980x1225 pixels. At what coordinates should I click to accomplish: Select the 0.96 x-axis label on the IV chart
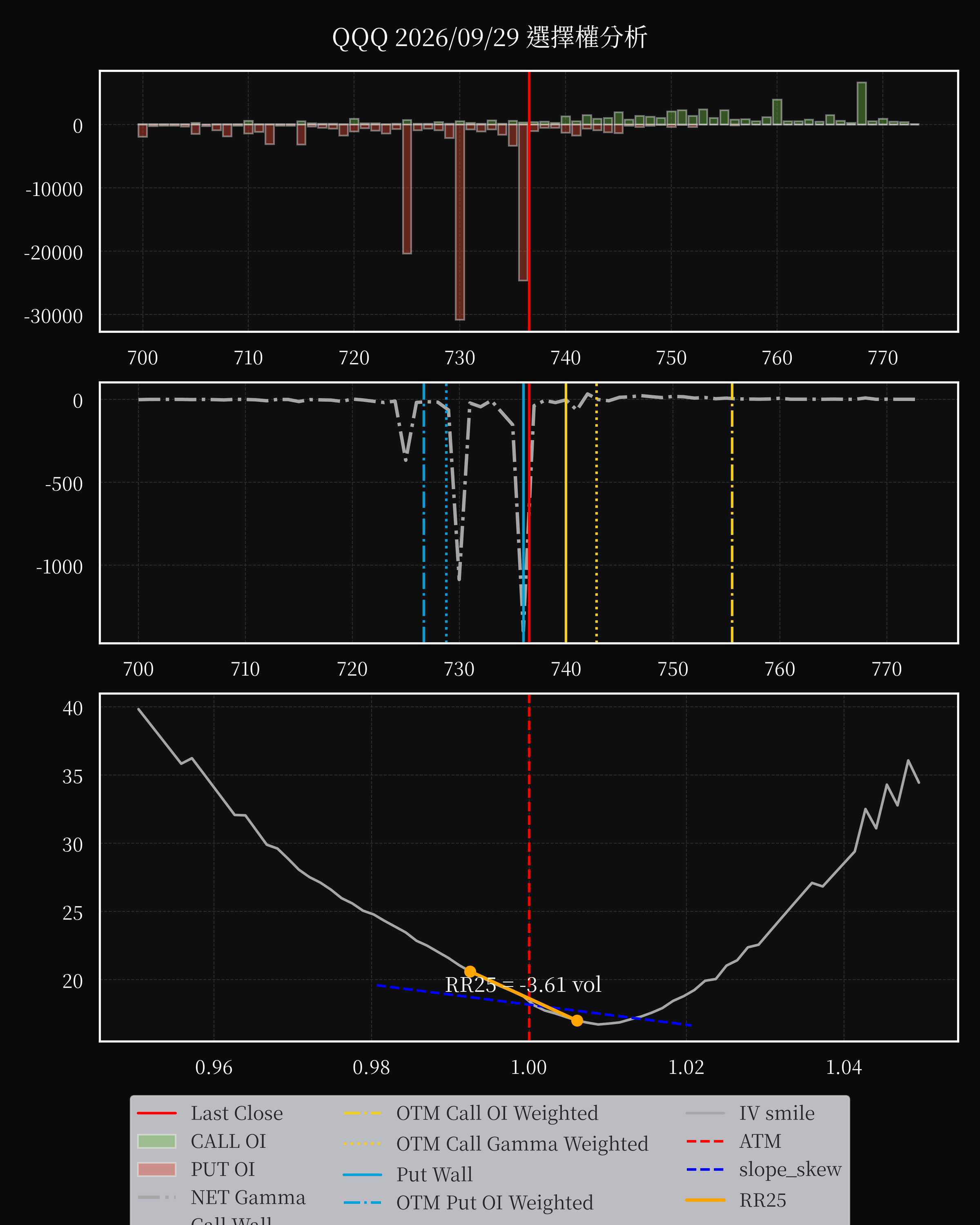coord(214,1068)
